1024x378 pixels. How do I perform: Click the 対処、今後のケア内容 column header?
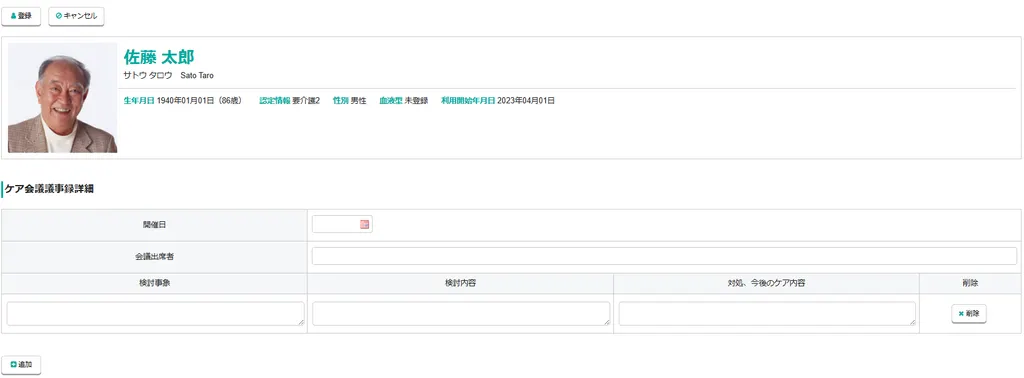pyautogui.click(x=766, y=283)
